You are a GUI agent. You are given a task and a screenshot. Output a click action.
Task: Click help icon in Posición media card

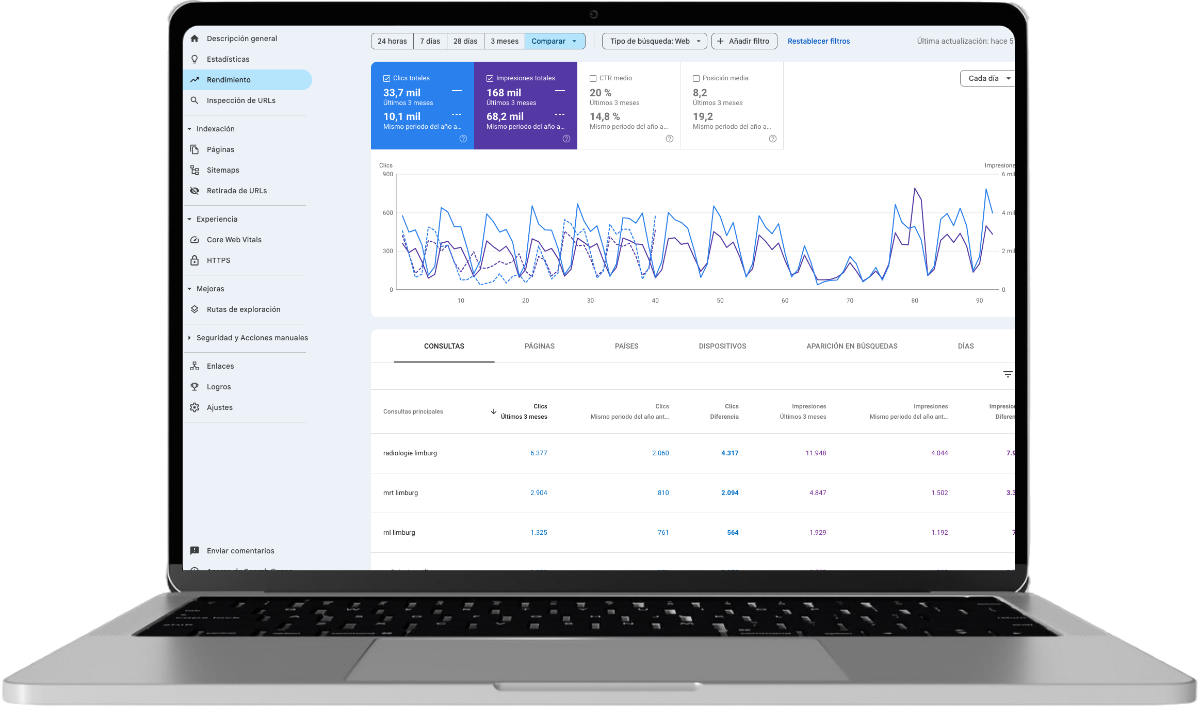click(772, 139)
